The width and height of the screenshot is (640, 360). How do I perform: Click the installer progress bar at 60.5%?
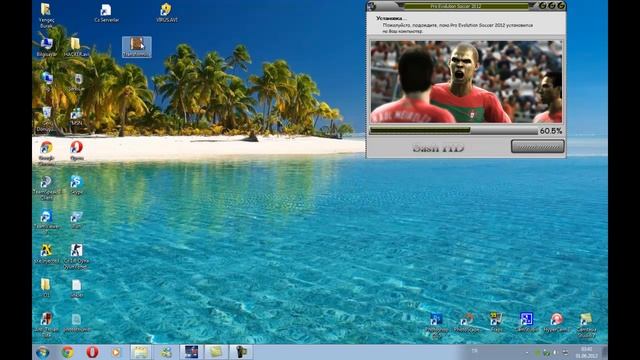[x=453, y=131]
